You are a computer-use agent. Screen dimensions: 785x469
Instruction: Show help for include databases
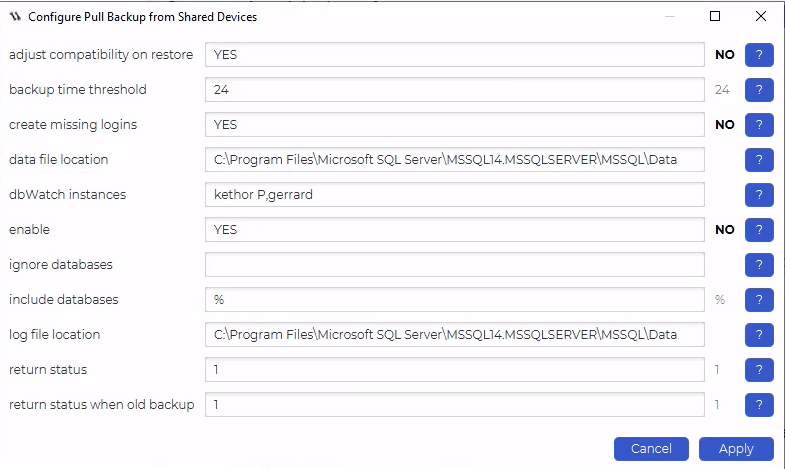(759, 300)
